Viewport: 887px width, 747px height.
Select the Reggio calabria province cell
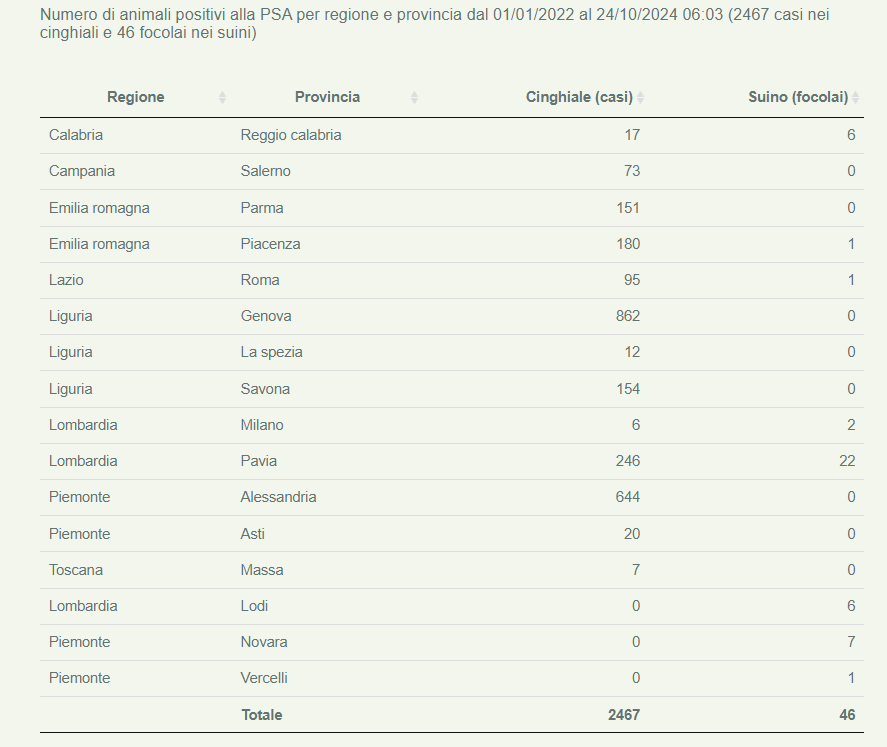coord(291,135)
